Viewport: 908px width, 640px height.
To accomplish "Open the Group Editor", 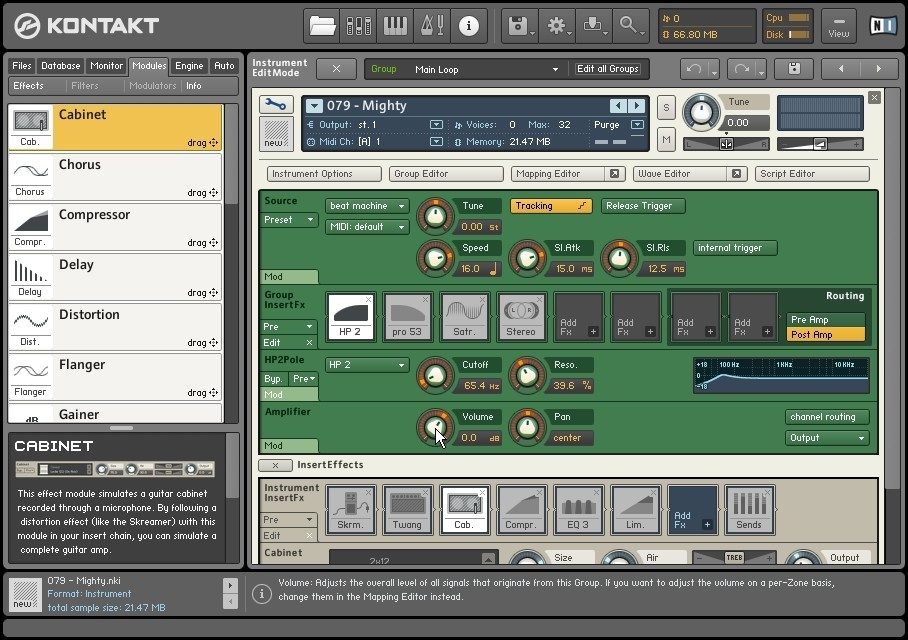I will point(446,174).
